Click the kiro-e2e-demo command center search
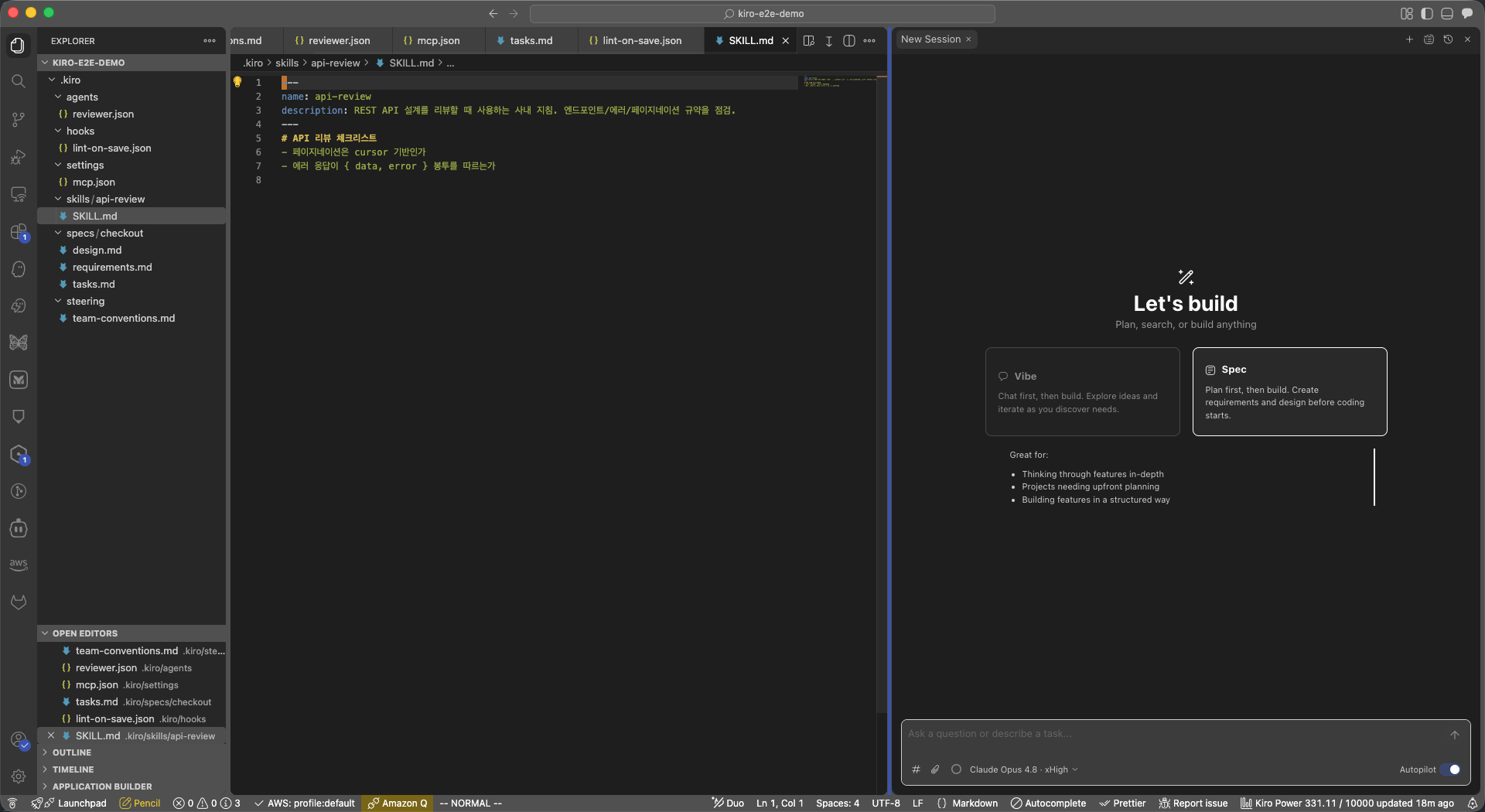 click(763, 14)
